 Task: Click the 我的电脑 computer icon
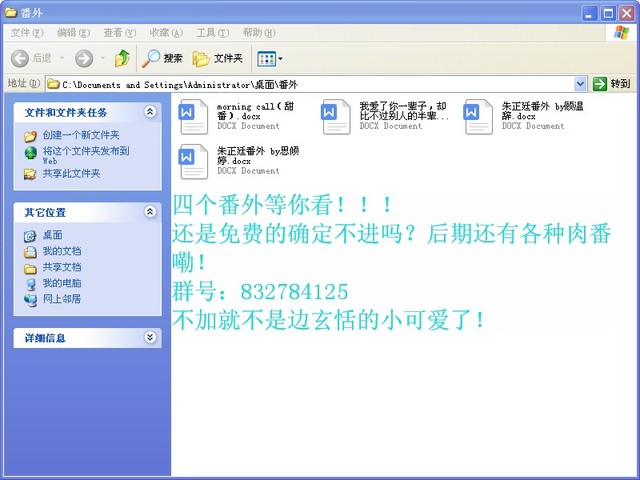[x=30, y=284]
